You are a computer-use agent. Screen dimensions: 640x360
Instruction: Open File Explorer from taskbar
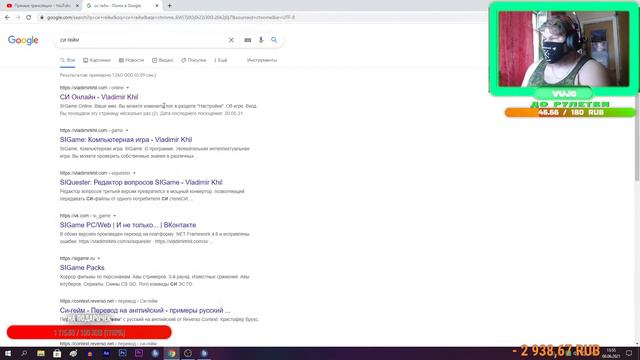coord(41,353)
